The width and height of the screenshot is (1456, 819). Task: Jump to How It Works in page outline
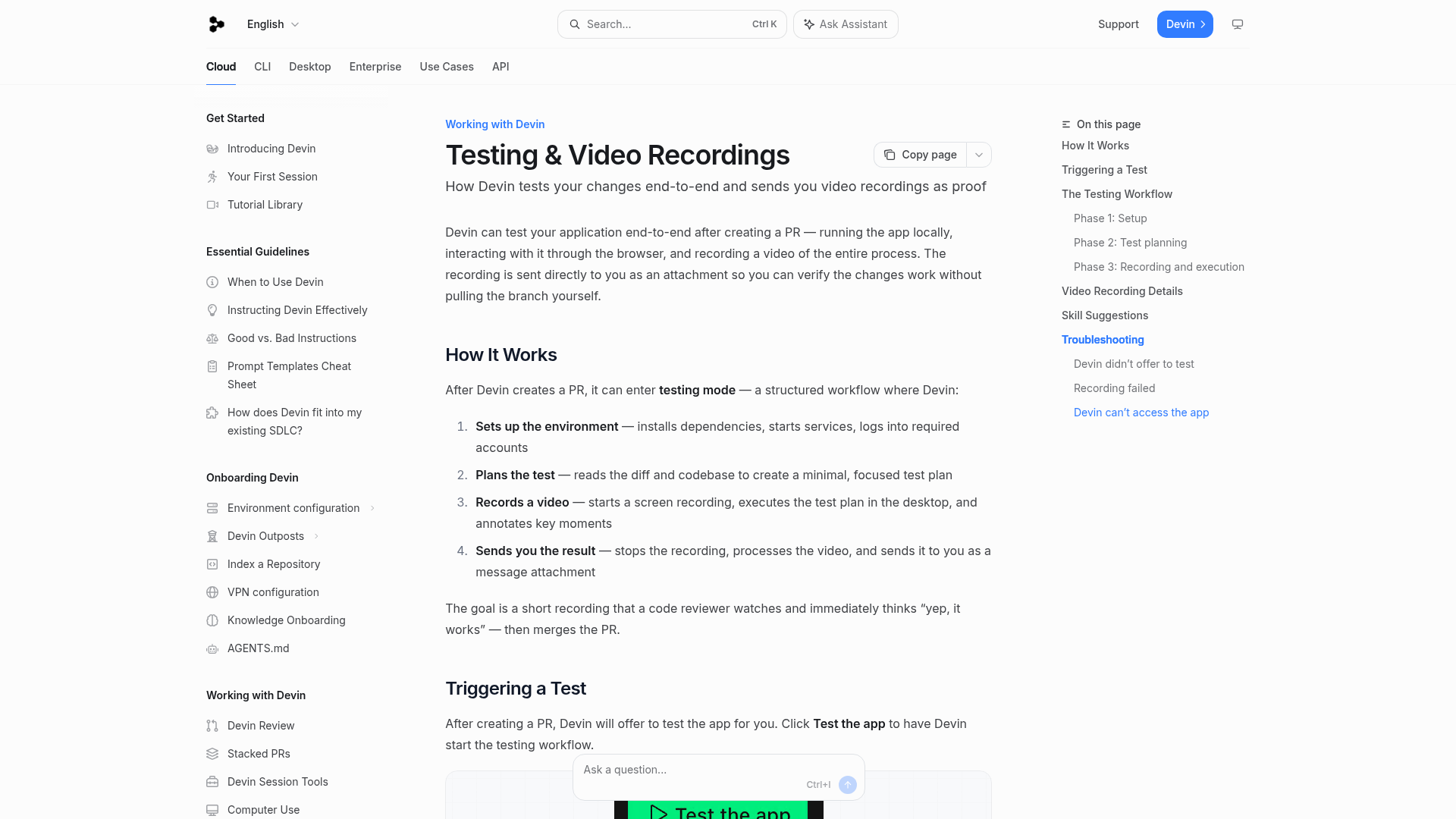[1095, 146]
